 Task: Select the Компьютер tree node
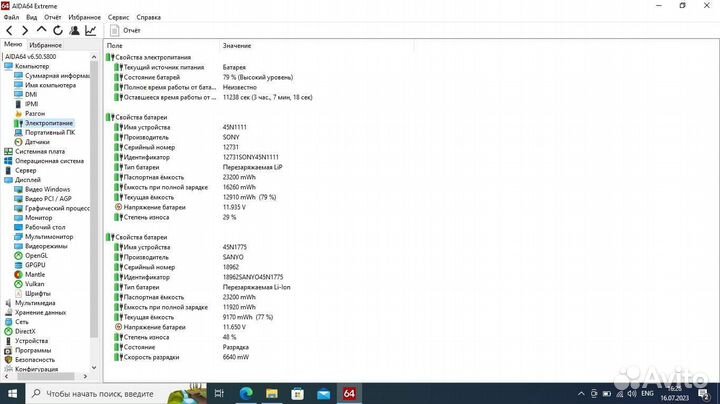[27, 66]
